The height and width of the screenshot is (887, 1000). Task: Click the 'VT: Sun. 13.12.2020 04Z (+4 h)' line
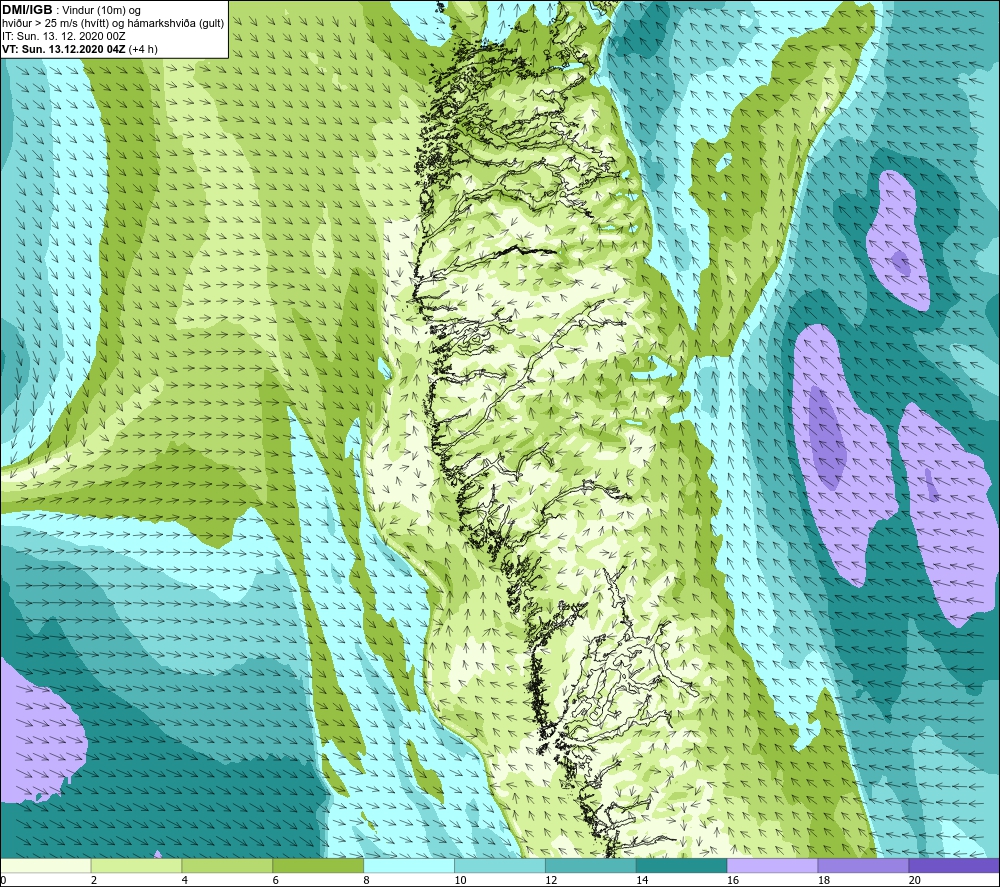[80, 49]
